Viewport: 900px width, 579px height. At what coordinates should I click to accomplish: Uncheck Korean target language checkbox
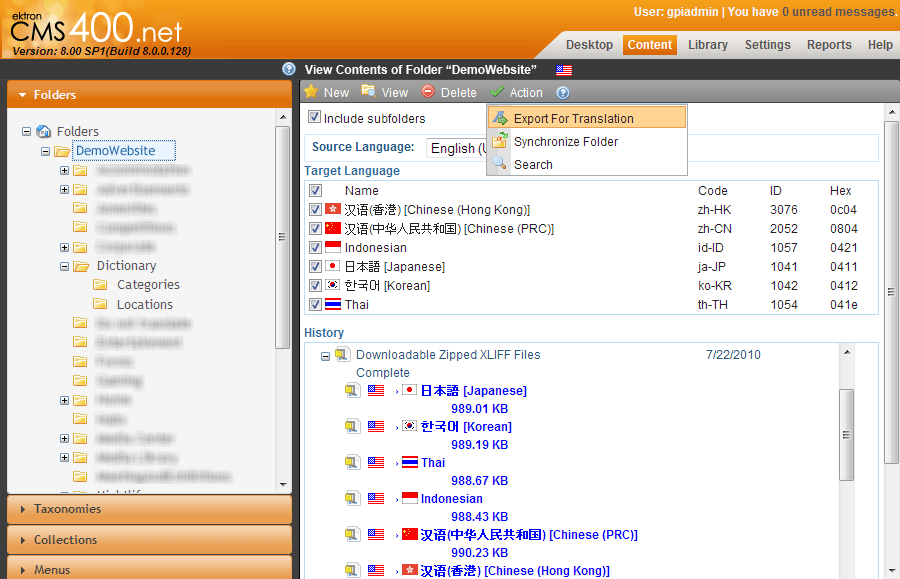pyautogui.click(x=315, y=285)
